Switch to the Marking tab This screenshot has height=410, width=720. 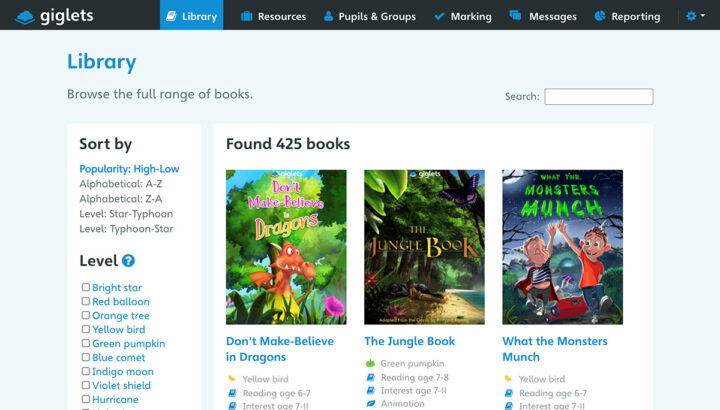tap(462, 16)
